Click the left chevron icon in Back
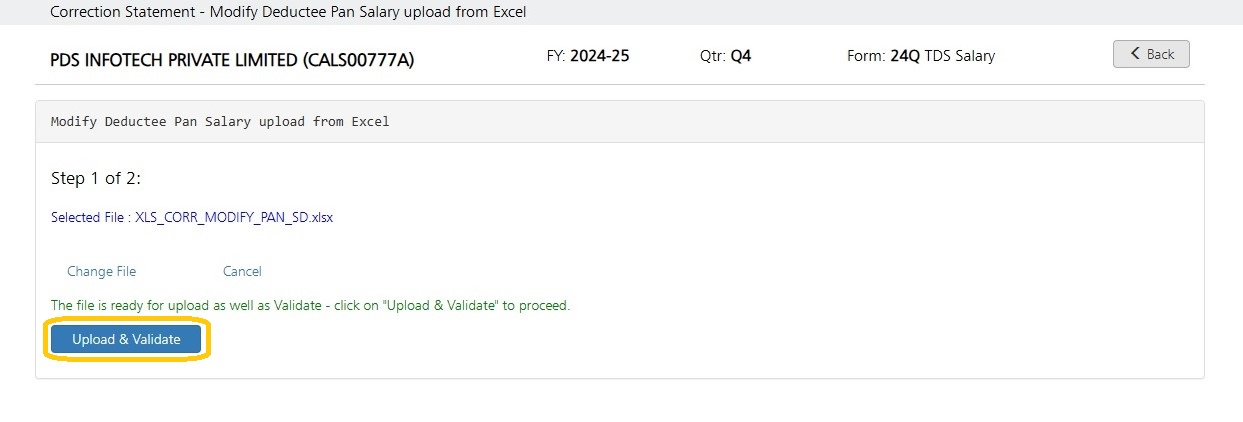 pyautogui.click(x=1135, y=54)
